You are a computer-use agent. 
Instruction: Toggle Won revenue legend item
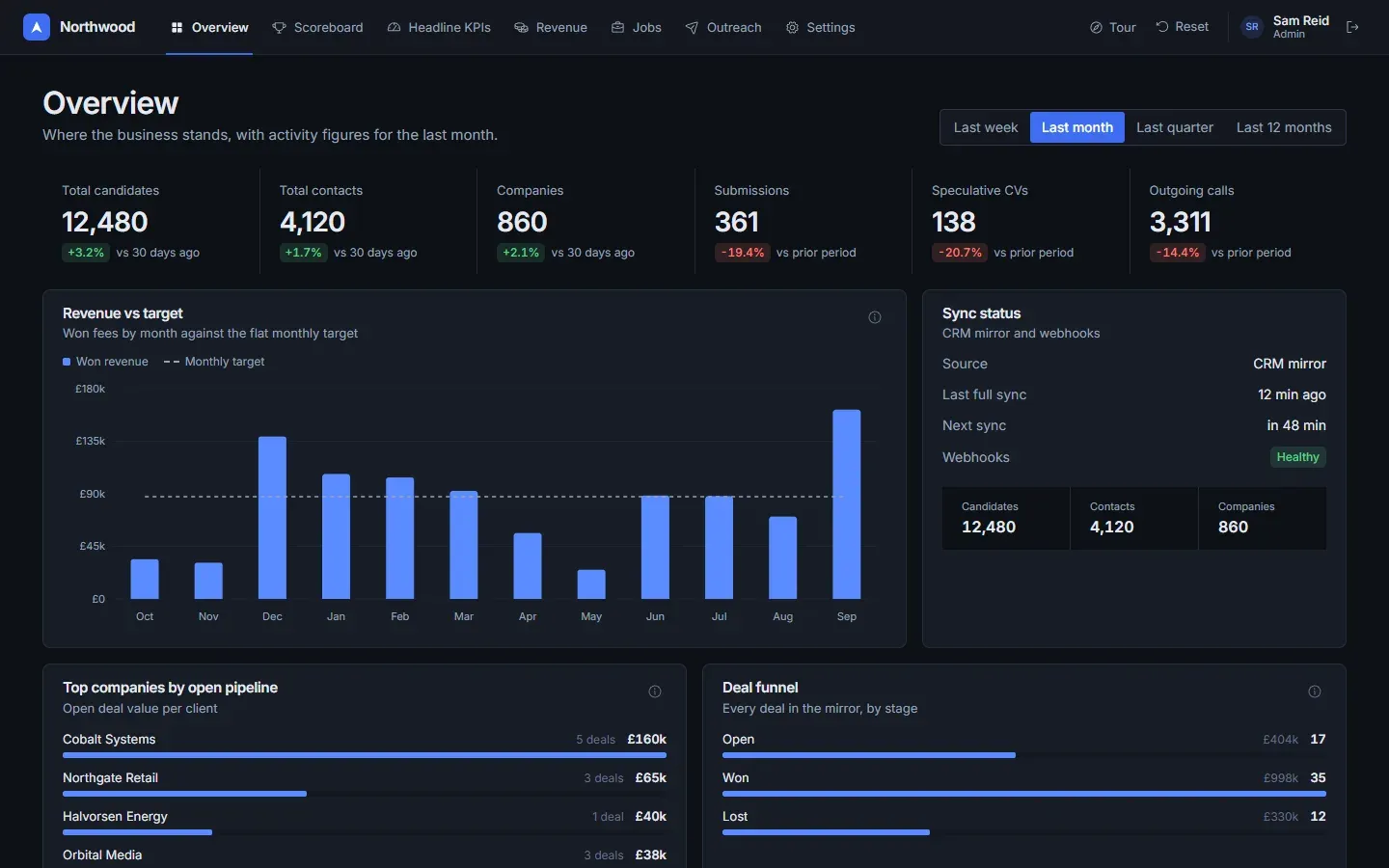[105, 362]
